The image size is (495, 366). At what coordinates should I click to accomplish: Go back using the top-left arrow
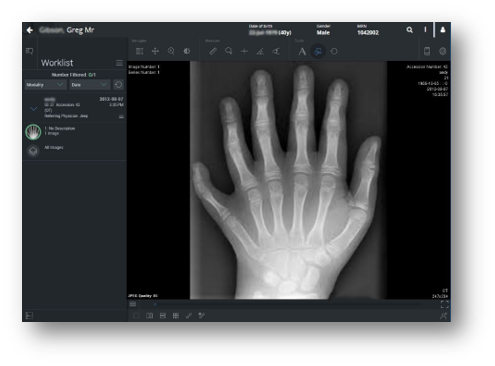point(30,30)
